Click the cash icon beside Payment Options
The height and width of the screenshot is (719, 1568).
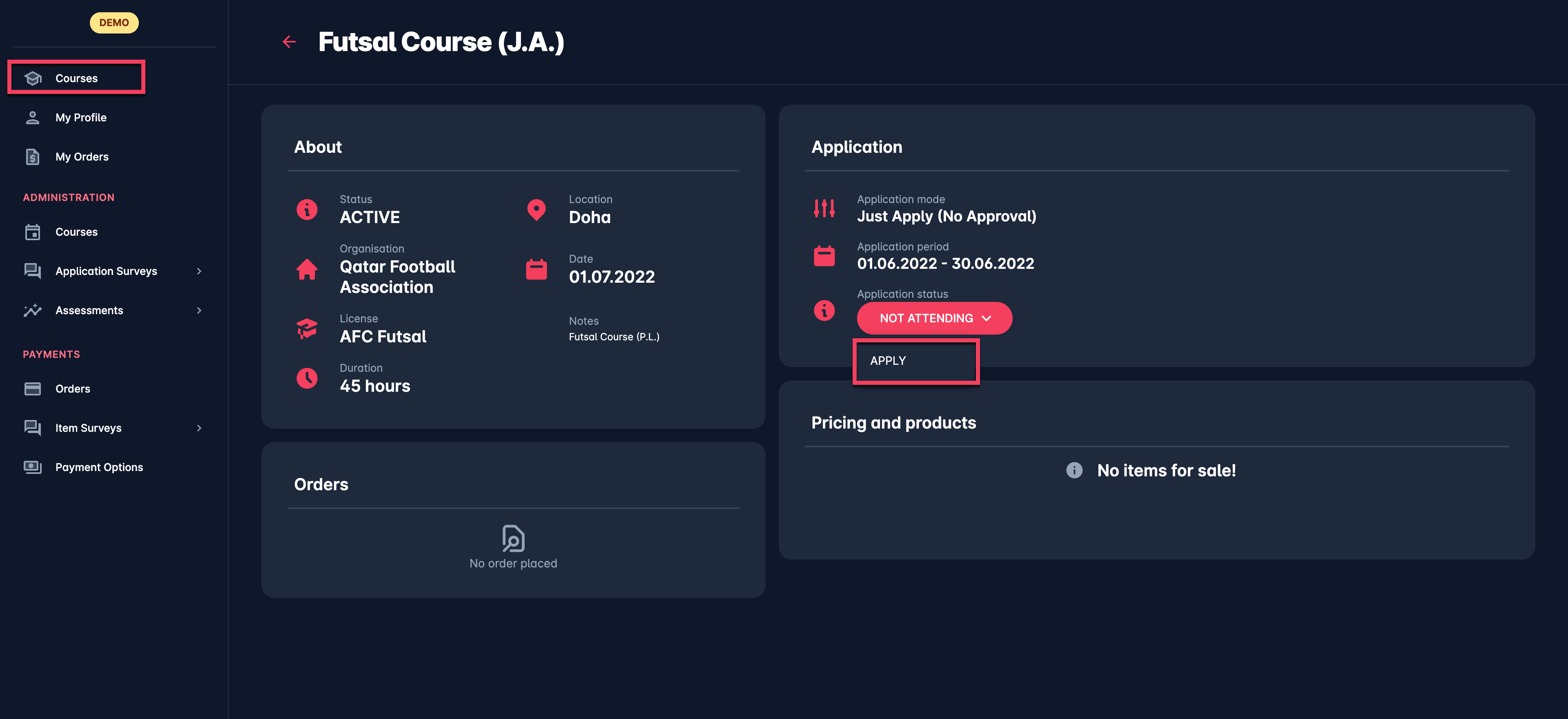[33, 467]
